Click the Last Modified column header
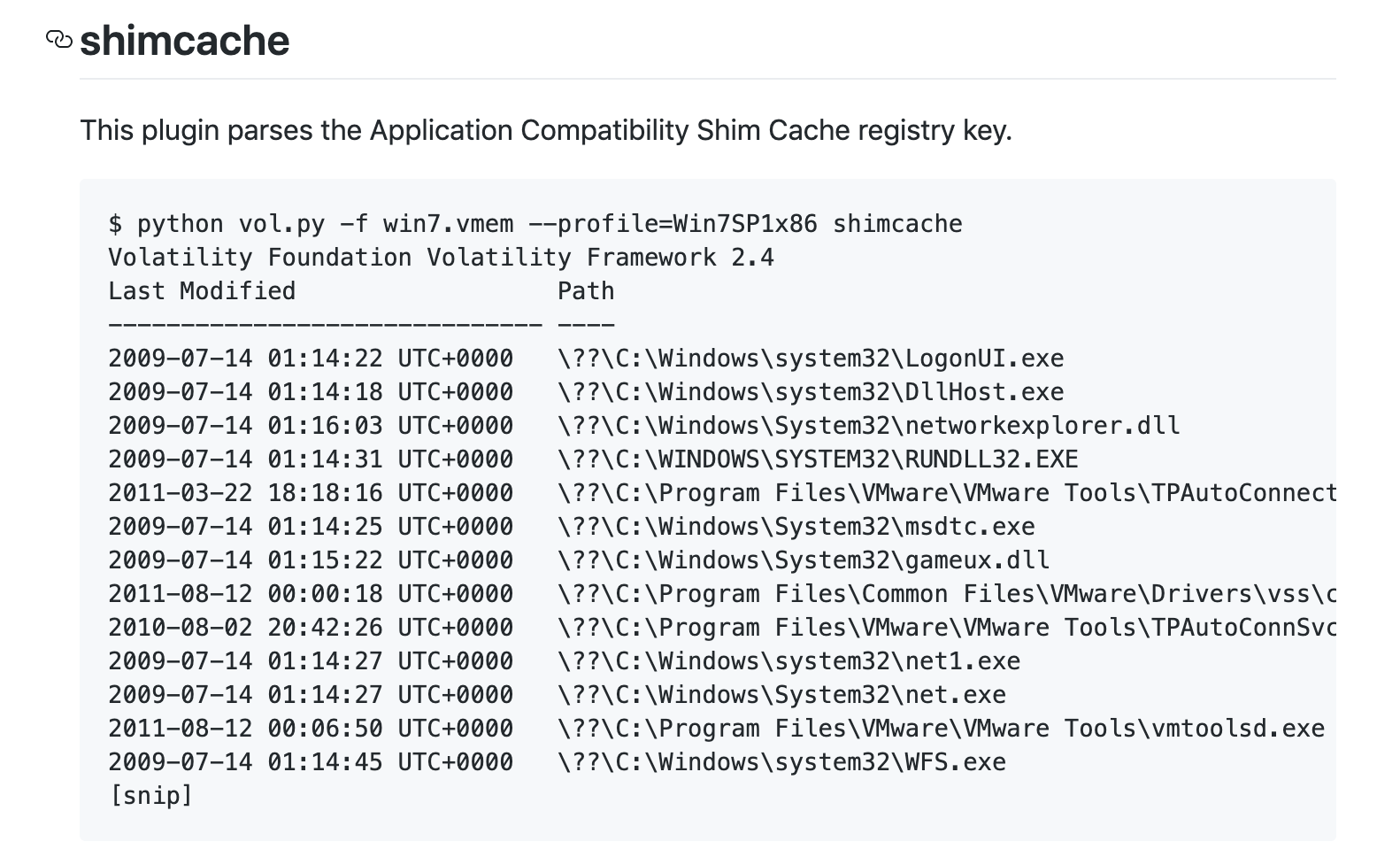This screenshot has height=857, width=1400. tap(202, 291)
